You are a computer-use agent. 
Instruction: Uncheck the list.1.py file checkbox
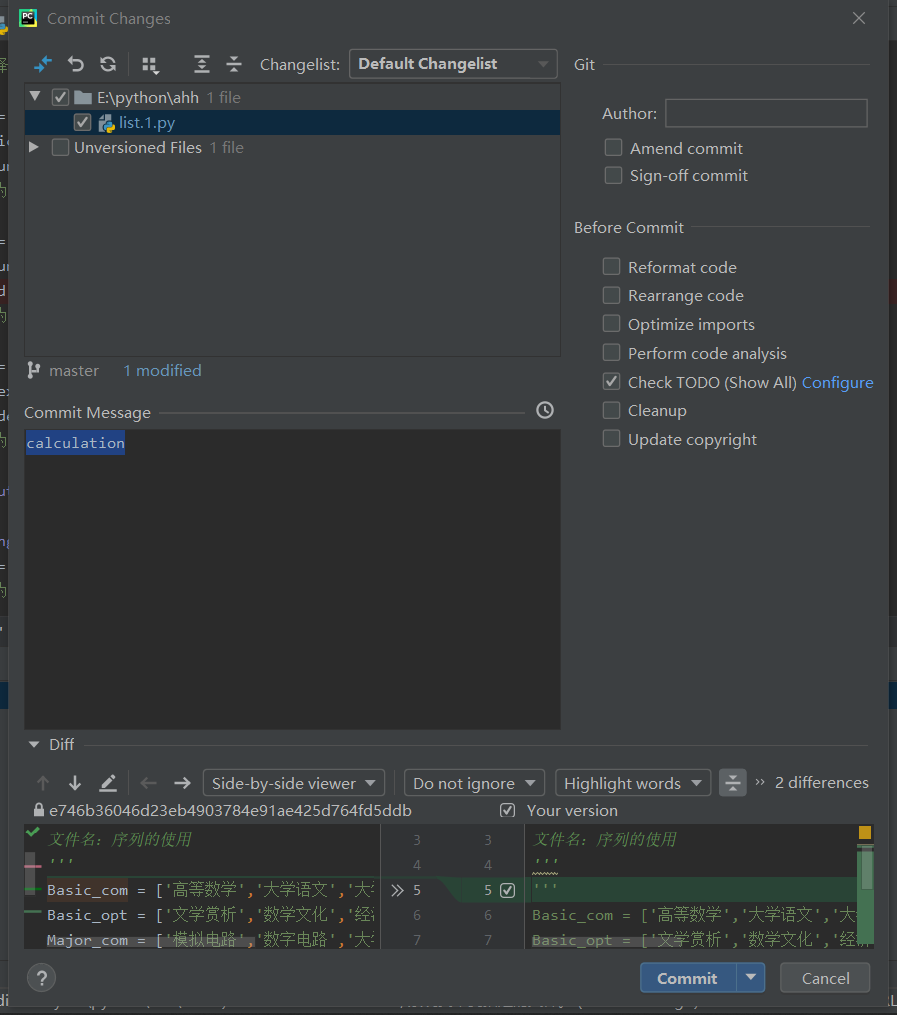coord(82,122)
